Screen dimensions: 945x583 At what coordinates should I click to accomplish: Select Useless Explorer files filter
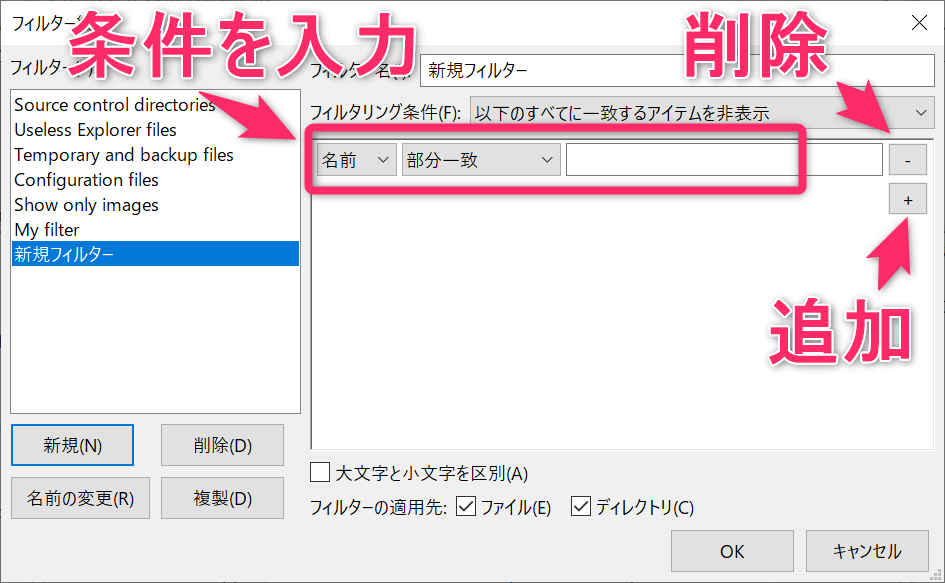click(x=155, y=130)
